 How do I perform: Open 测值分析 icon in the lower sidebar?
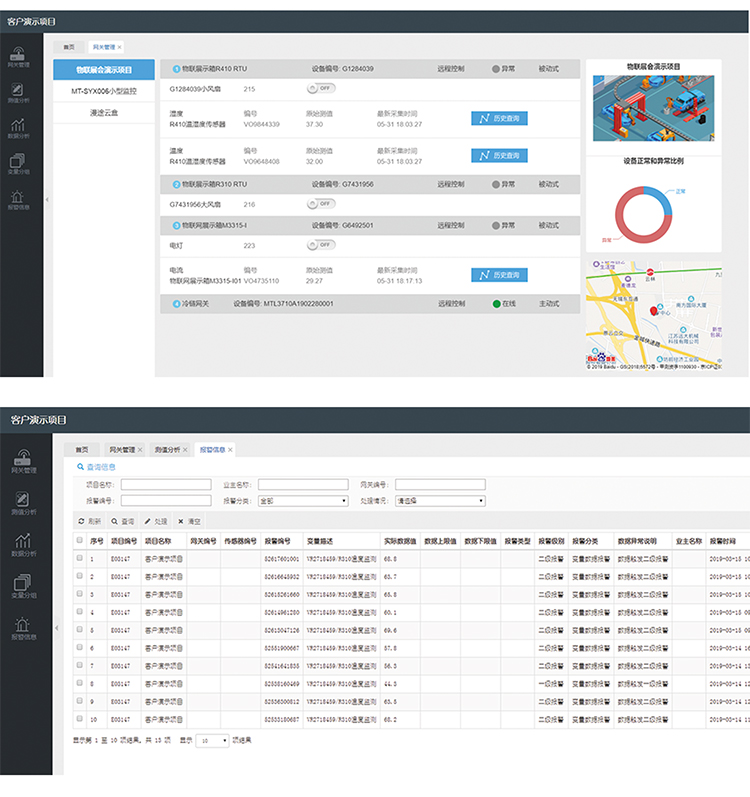(x=23, y=499)
